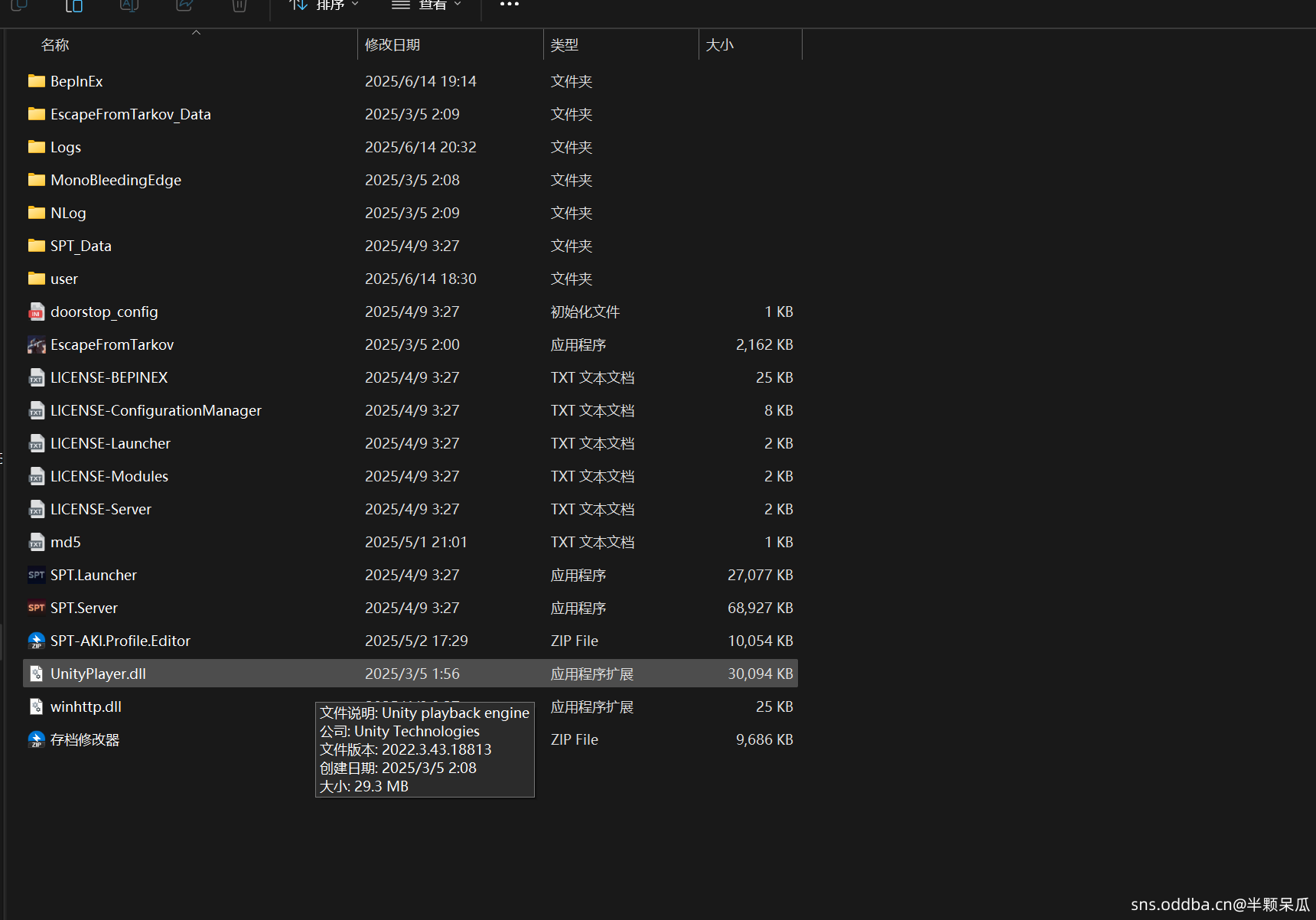1316x920 pixels.
Task: Select the LICENSE-Server text file icon
Action: point(36,509)
